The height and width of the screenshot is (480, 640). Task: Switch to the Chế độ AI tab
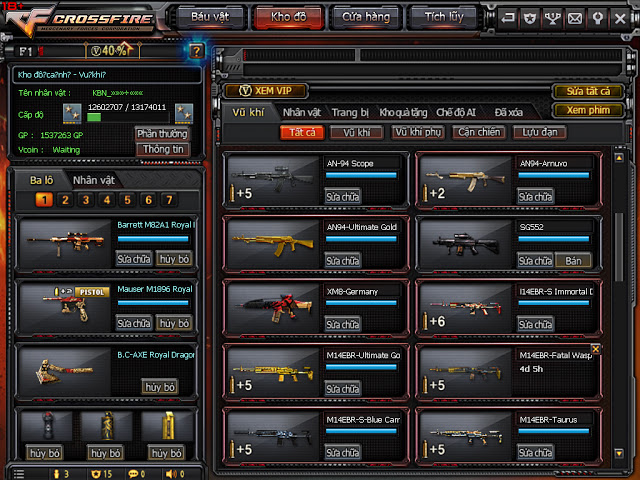pos(456,112)
